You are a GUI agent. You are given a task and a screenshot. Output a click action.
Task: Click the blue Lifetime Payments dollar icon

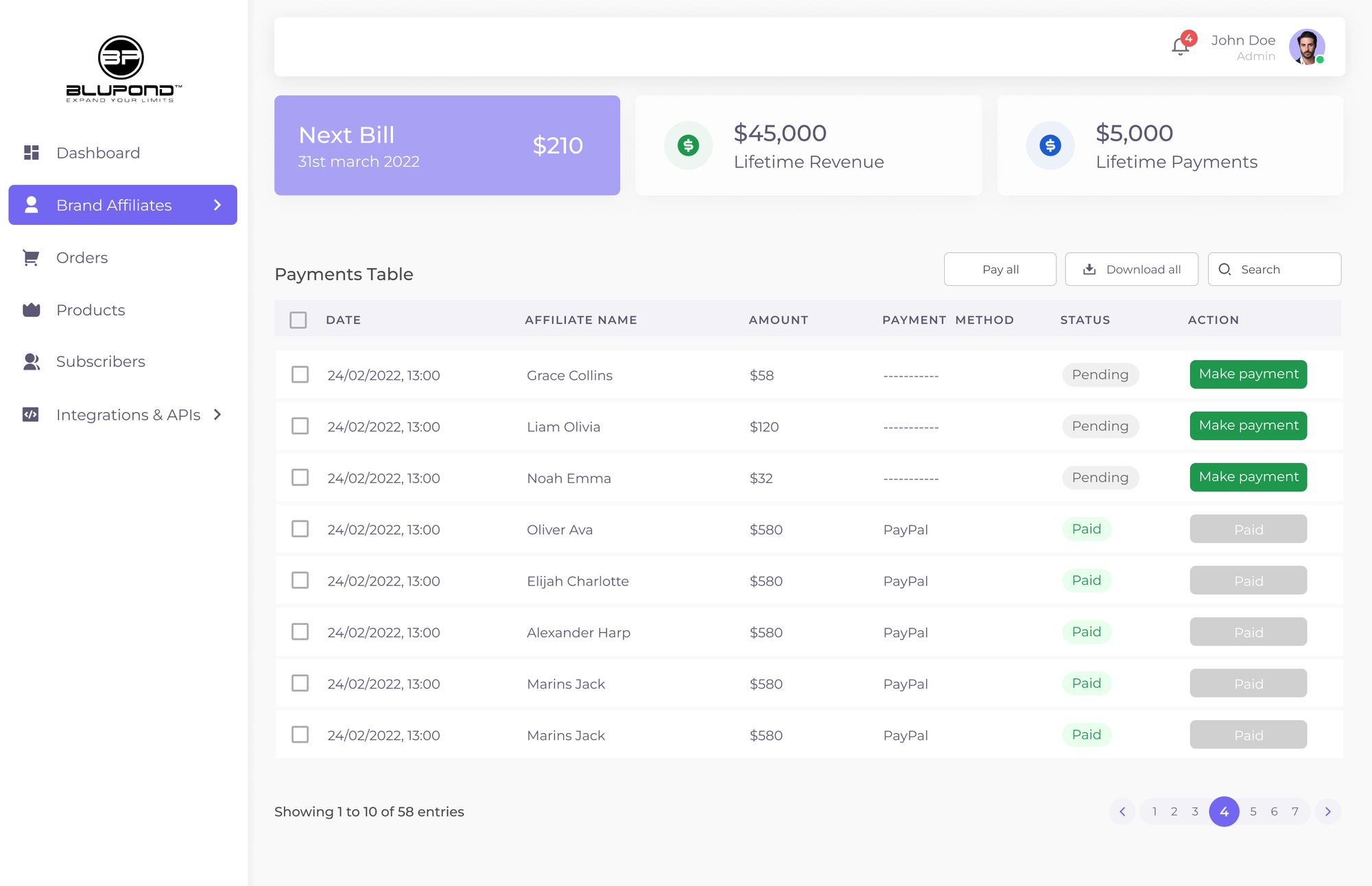1050,145
